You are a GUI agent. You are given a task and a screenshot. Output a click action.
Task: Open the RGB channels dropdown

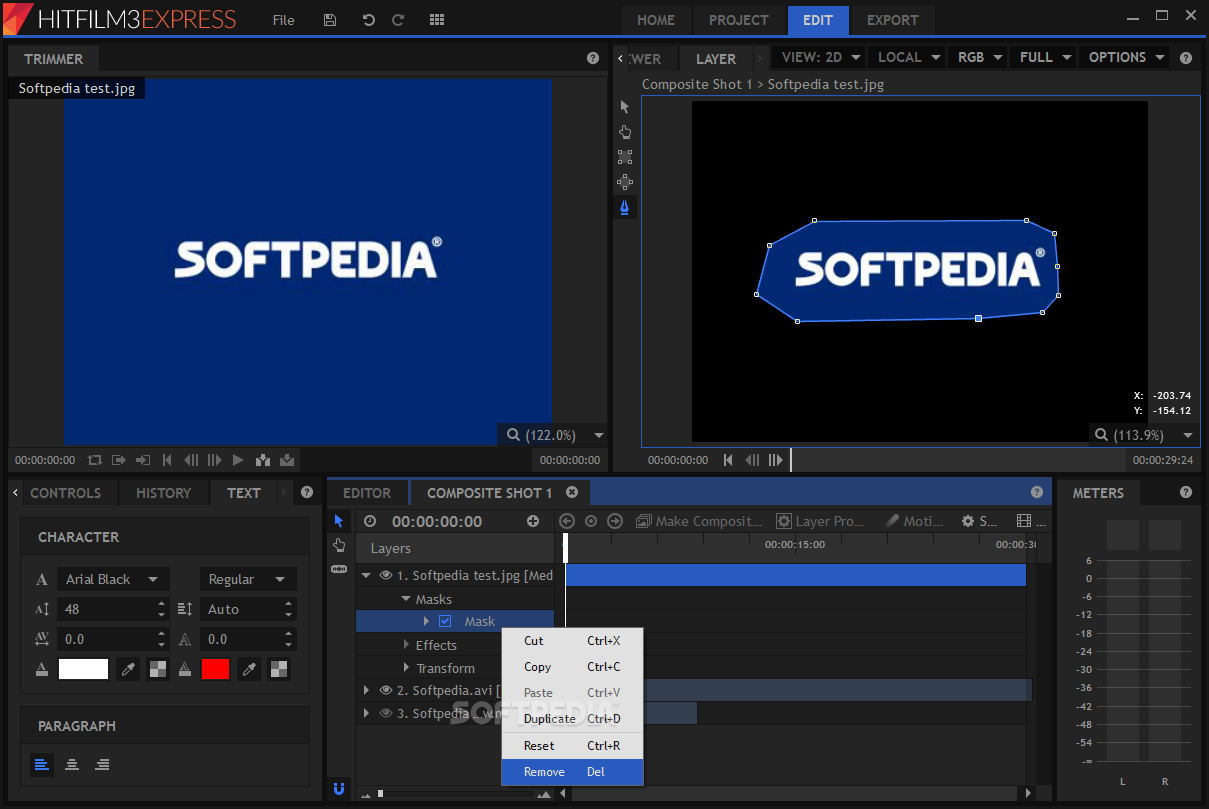click(979, 57)
